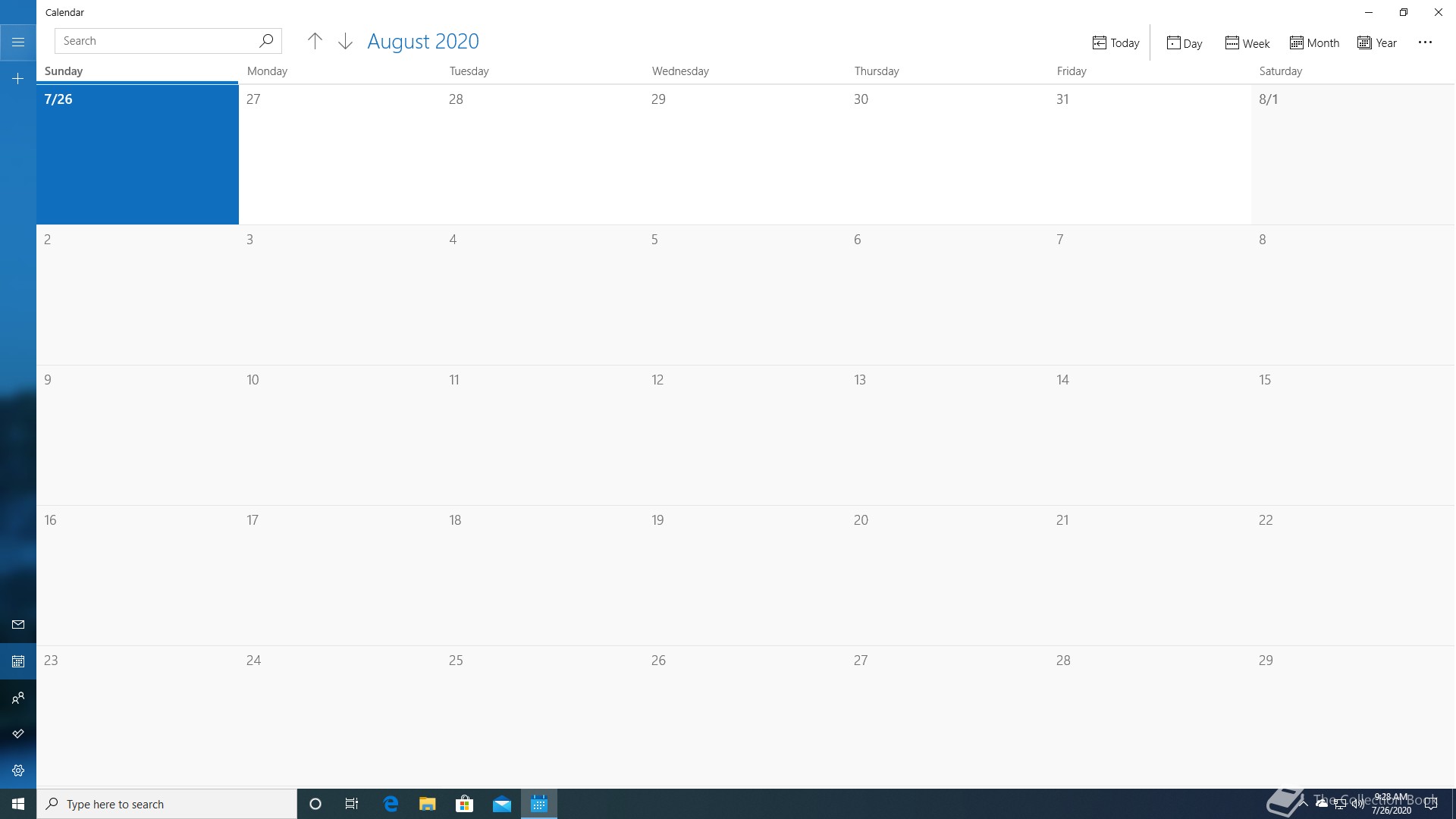
Task: Go to next month with down arrow
Action: (x=345, y=41)
